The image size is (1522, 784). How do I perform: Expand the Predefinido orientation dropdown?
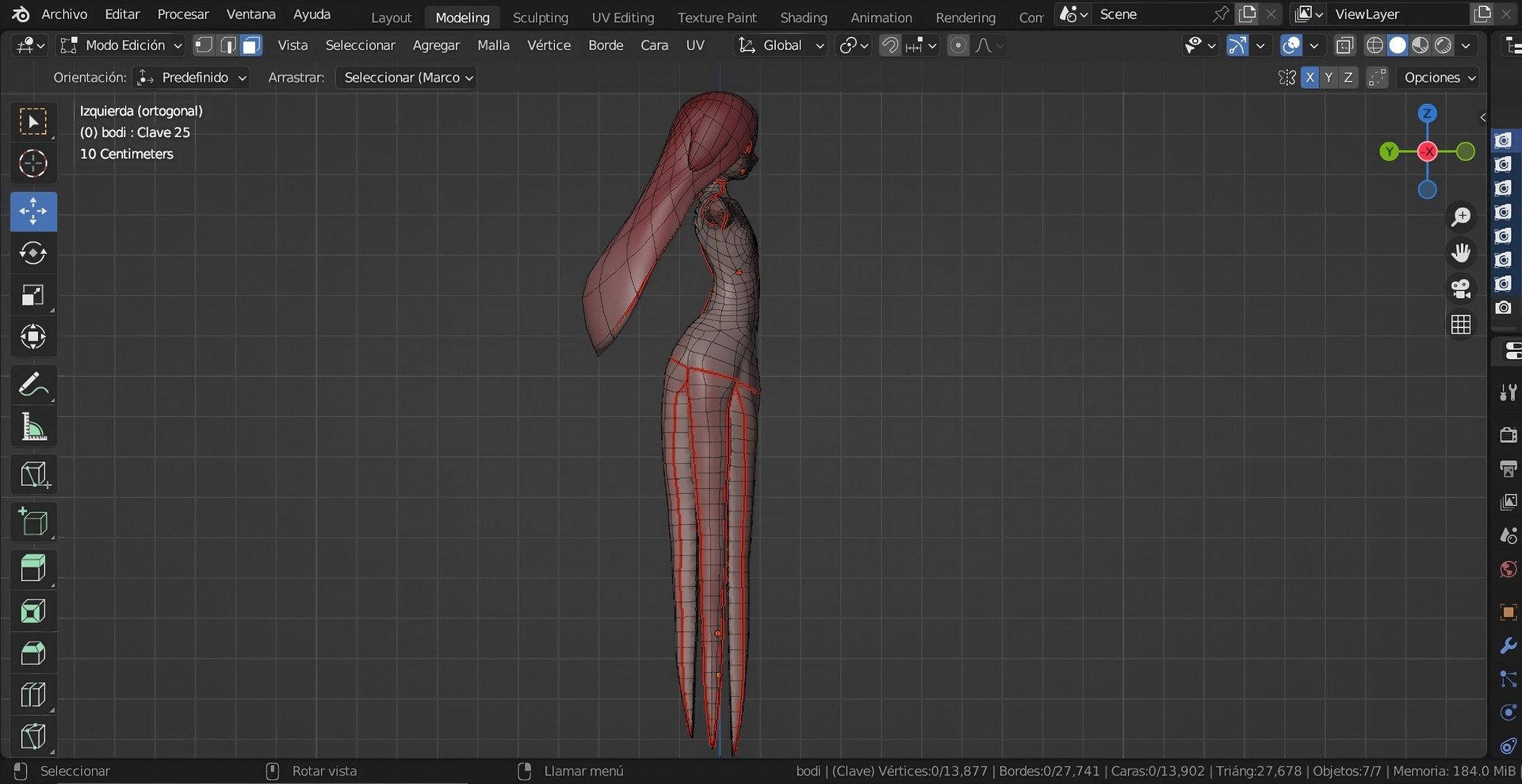191,78
